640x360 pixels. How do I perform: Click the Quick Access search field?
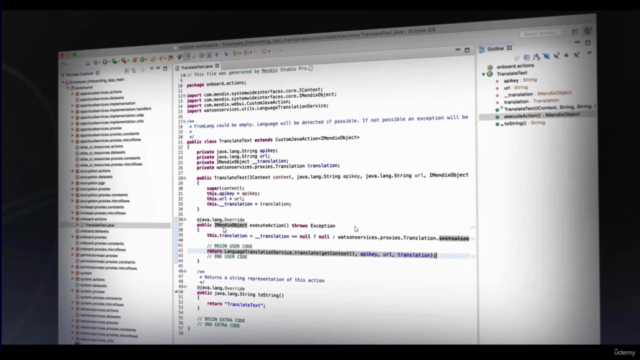point(540,33)
